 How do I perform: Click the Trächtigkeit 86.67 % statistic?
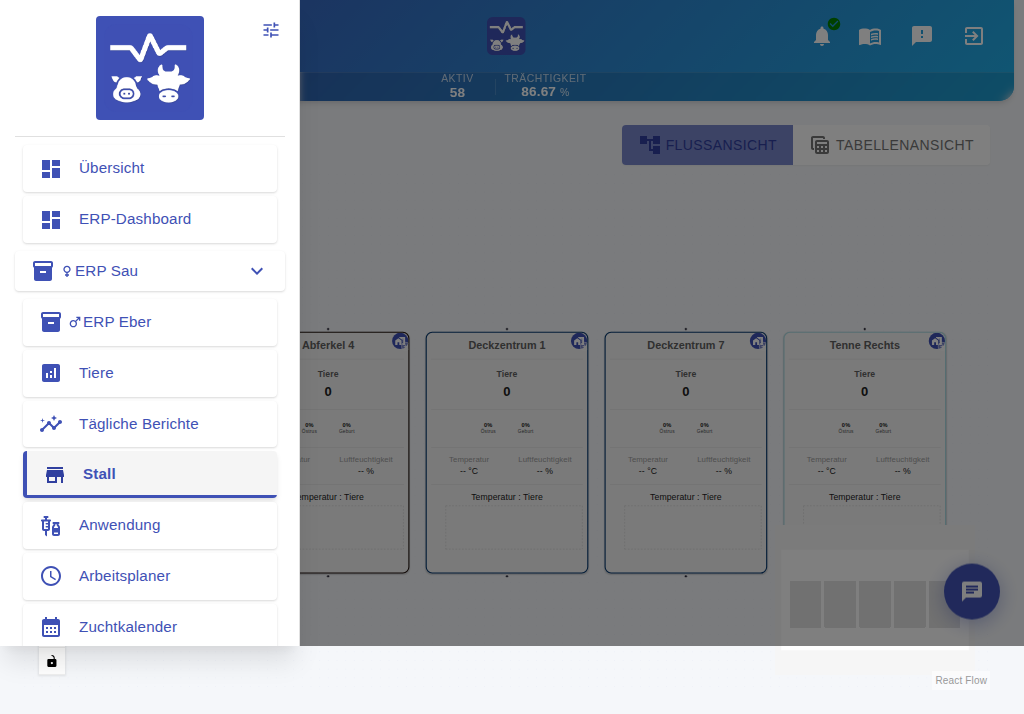pyautogui.click(x=545, y=86)
